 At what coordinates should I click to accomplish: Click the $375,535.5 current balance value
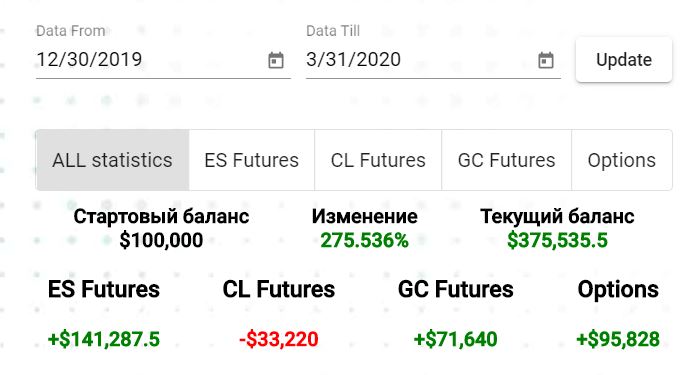(557, 240)
